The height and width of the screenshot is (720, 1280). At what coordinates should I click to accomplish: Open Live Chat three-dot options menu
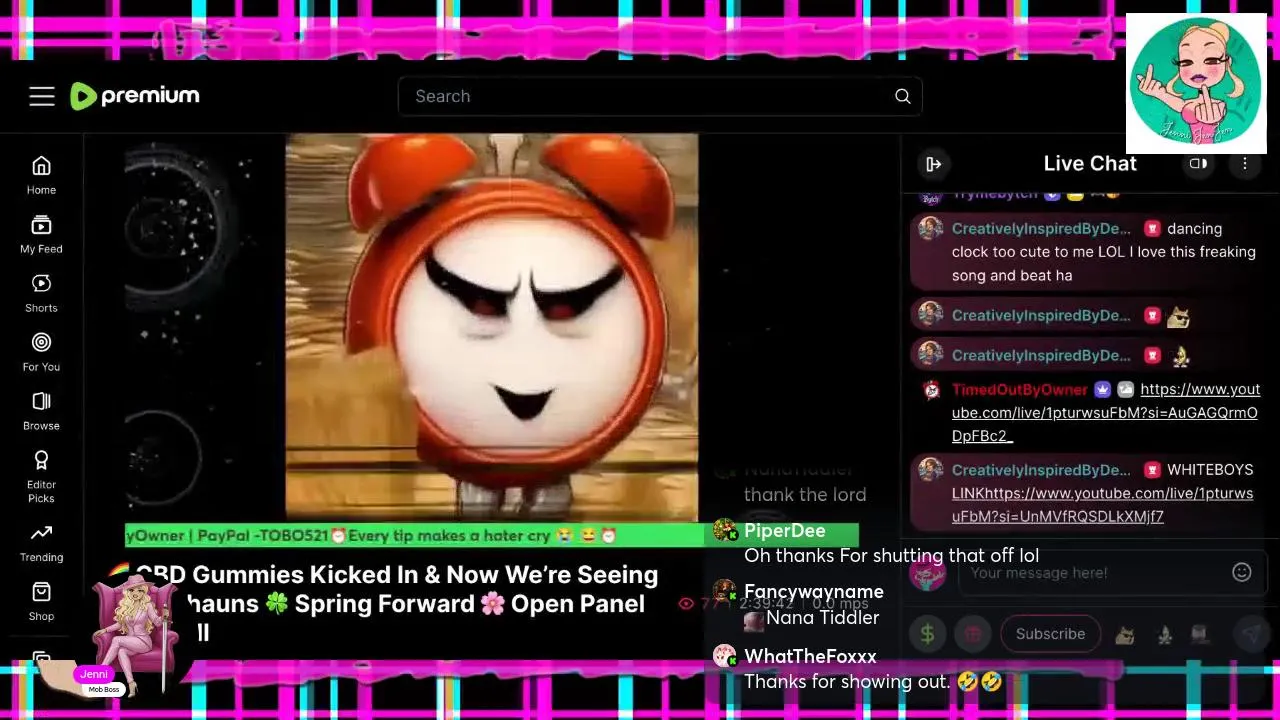[1245, 164]
